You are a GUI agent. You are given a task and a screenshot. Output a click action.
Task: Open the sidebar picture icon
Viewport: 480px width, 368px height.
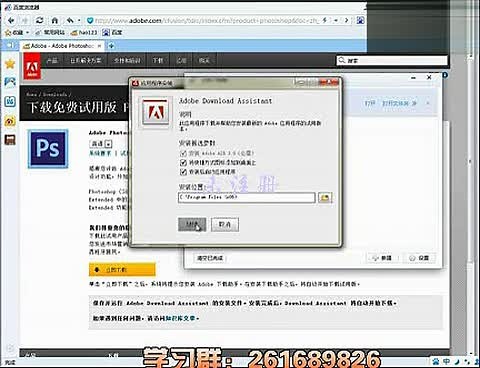click(x=10, y=82)
